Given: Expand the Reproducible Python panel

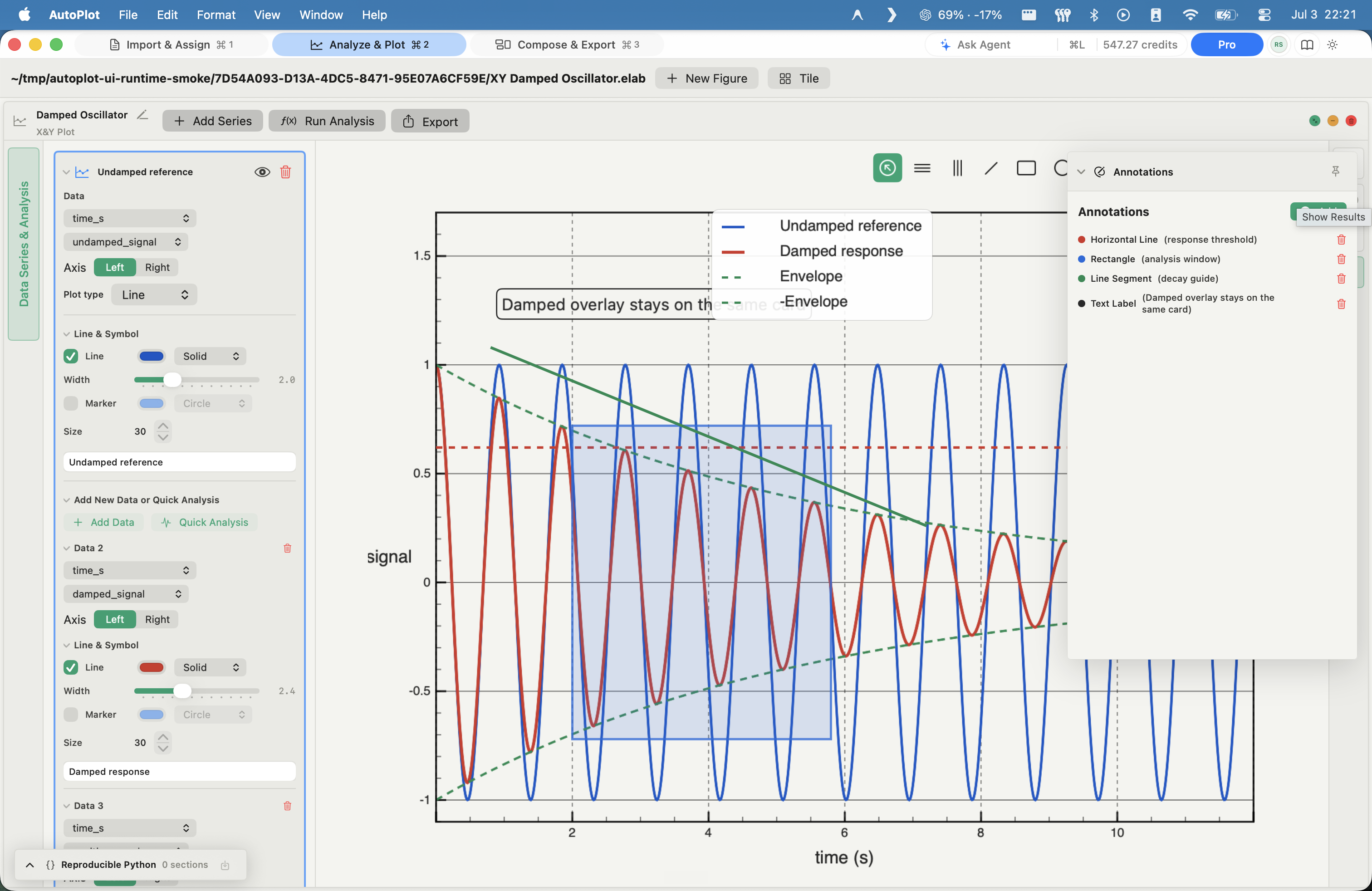Looking at the screenshot, I should (30, 865).
